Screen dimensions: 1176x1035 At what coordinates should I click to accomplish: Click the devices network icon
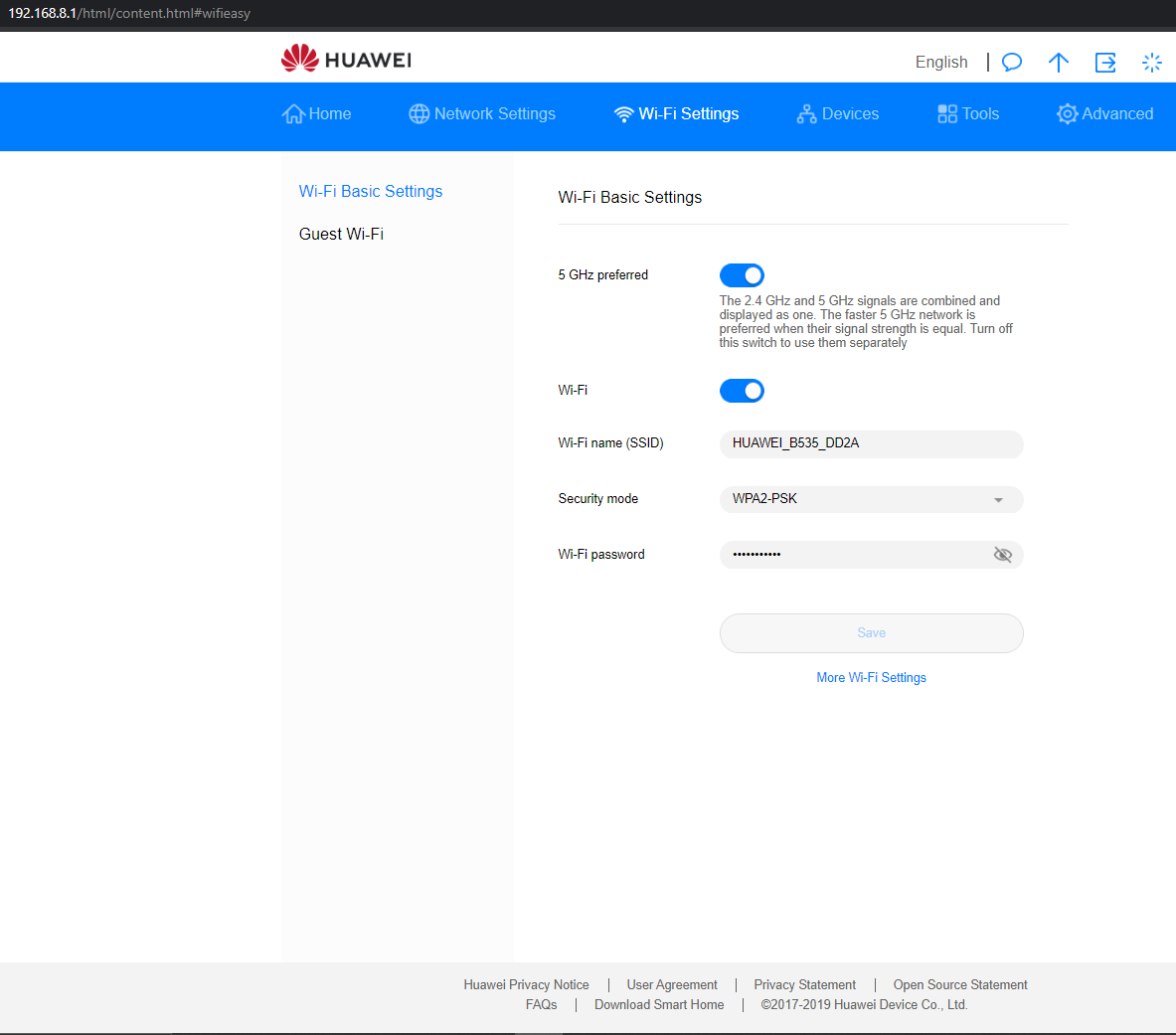click(806, 114)
